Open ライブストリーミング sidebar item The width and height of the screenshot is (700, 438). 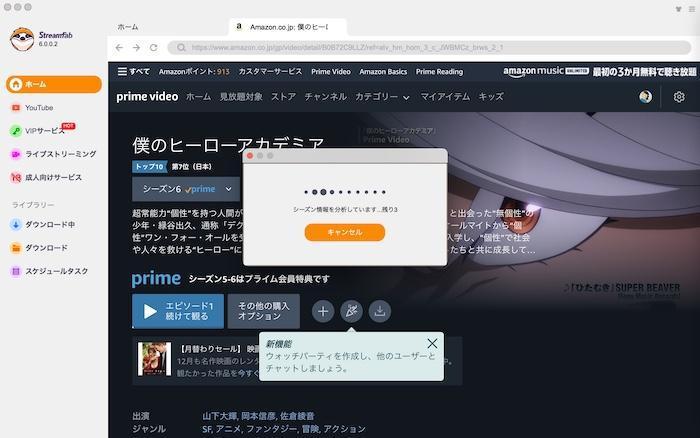tap(60, 154)
